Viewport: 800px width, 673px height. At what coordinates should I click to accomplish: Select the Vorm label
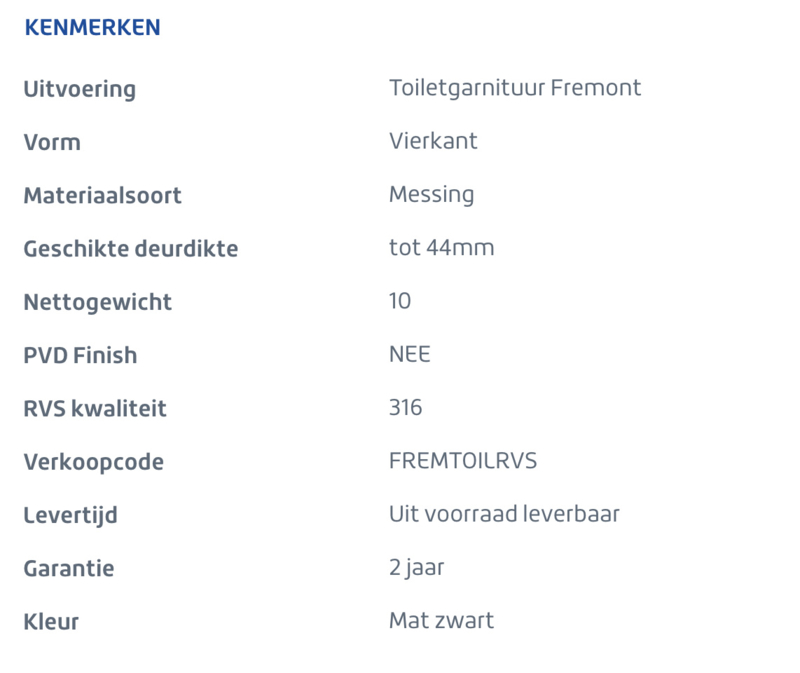point(52,142)
